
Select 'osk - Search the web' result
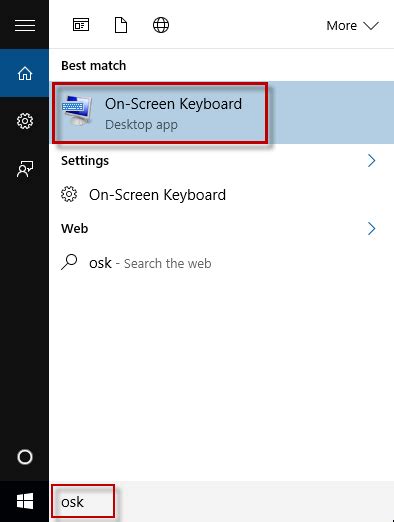coord(222,263)
